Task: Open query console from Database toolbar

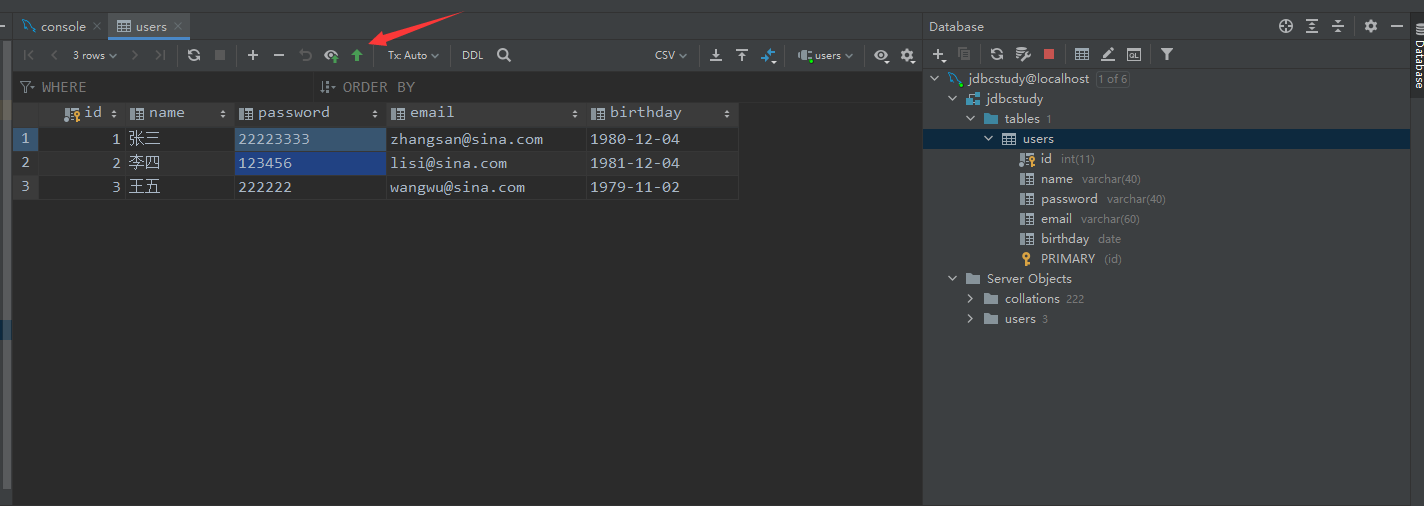Action: tap(1134, 55)
